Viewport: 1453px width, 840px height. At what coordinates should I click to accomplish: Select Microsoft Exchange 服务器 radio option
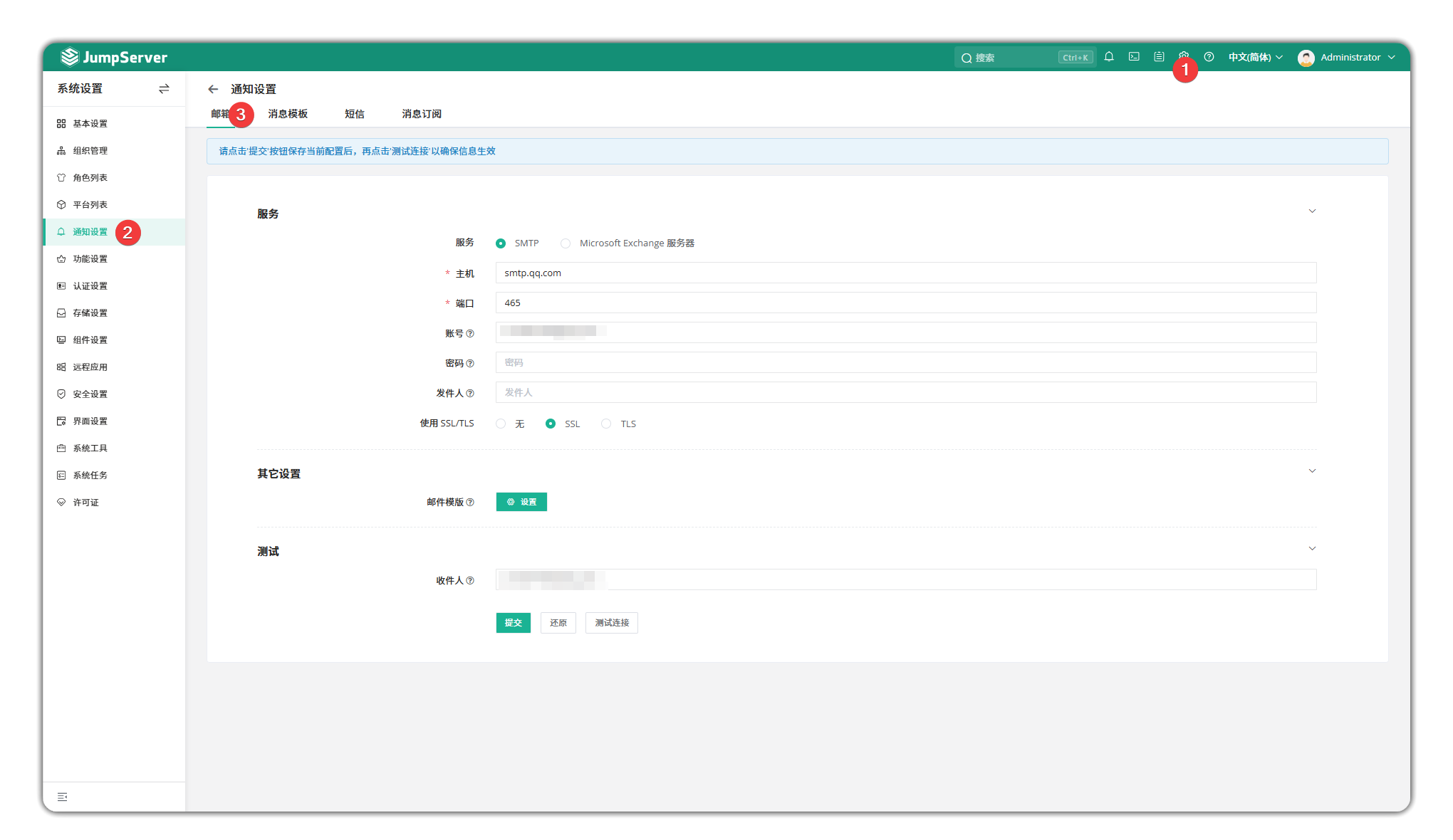tap(566, 243)
